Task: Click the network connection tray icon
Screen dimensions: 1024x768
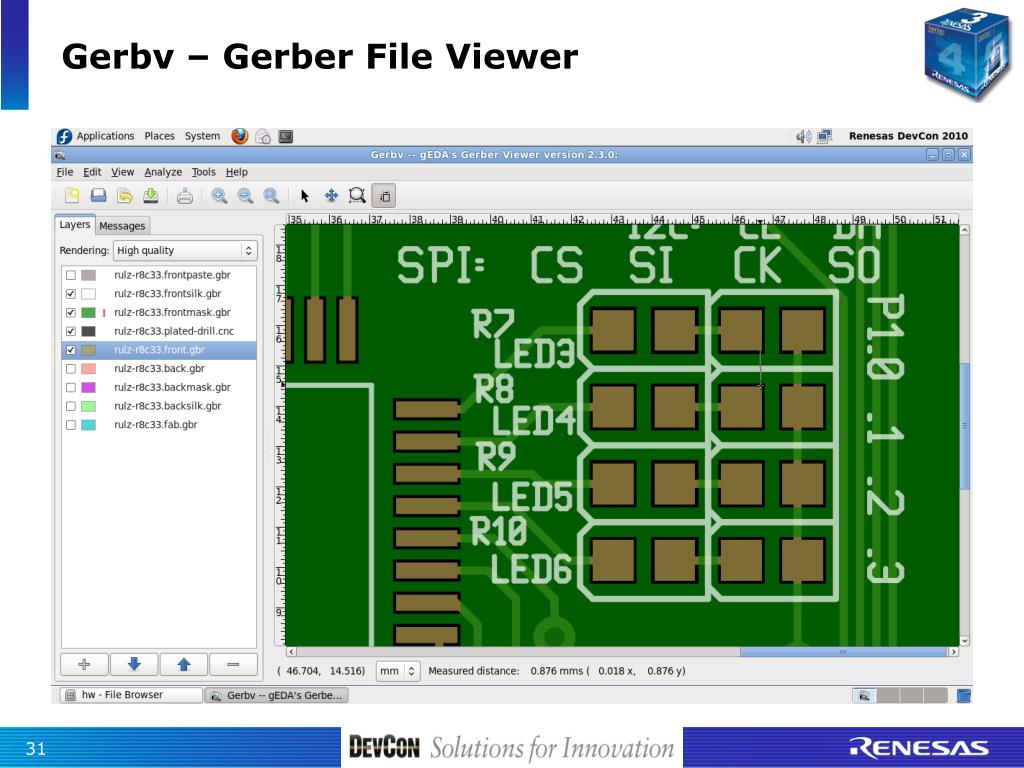Action: tap(824, 136)
